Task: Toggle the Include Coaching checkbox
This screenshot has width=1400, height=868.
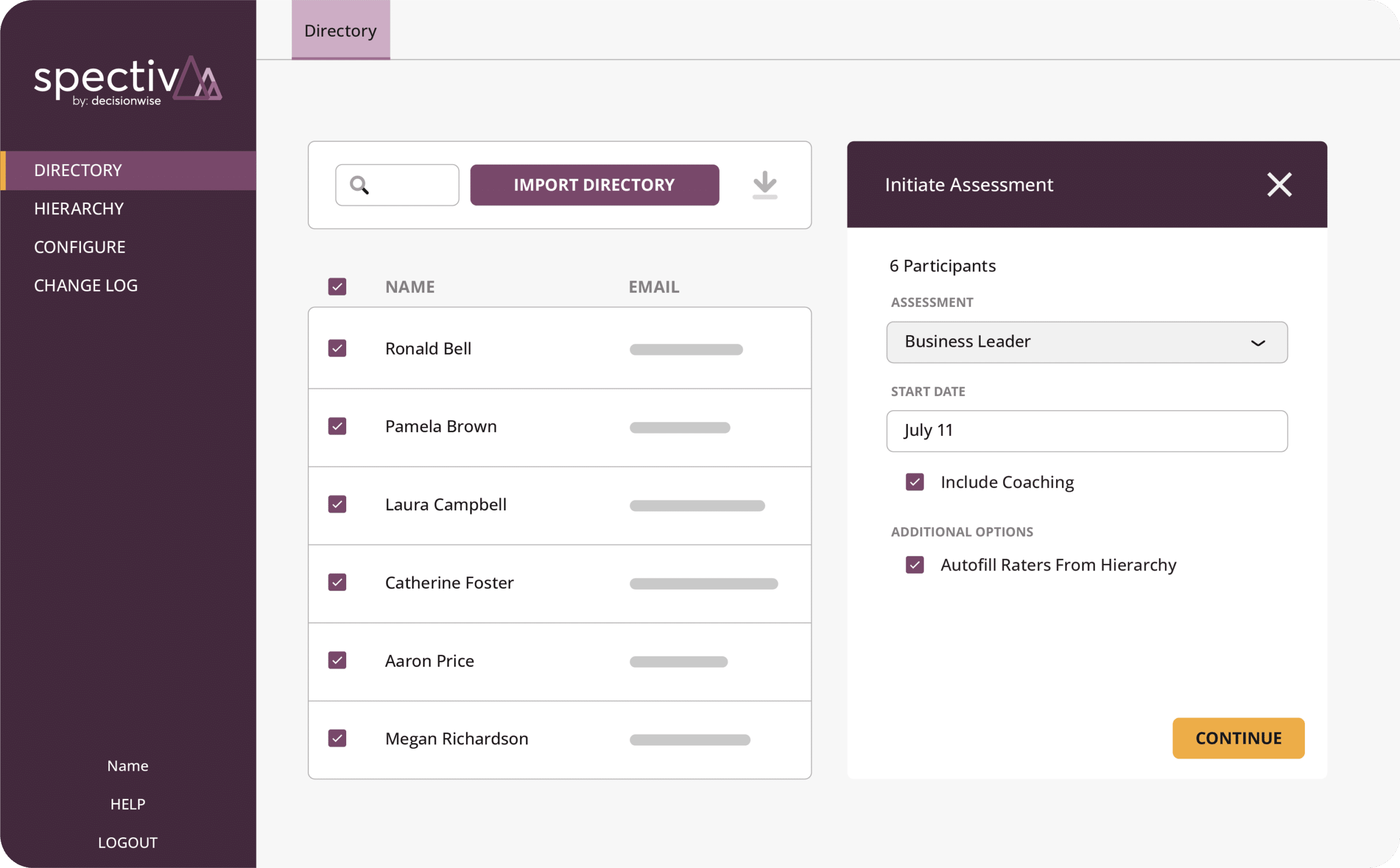Action: [x=916, y=482]
